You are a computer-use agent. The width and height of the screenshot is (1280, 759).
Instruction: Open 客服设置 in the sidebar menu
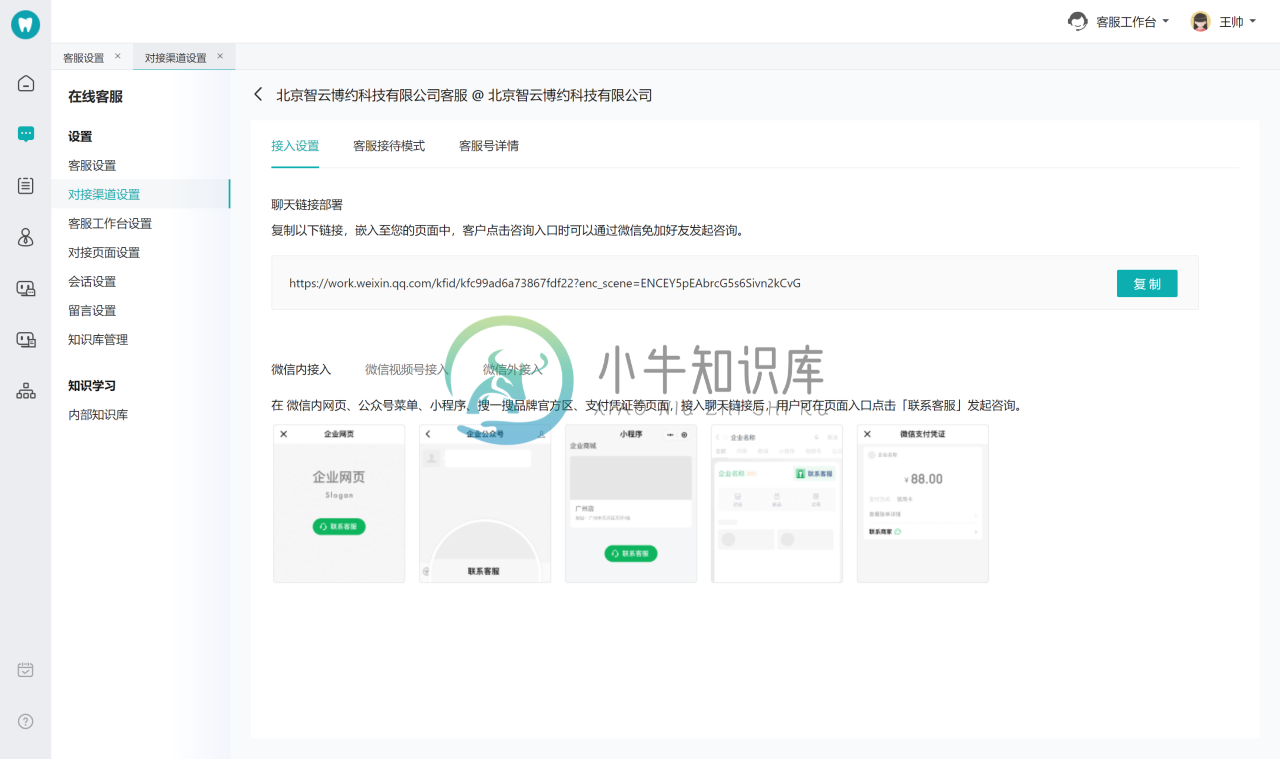click(x=92, y=165)
